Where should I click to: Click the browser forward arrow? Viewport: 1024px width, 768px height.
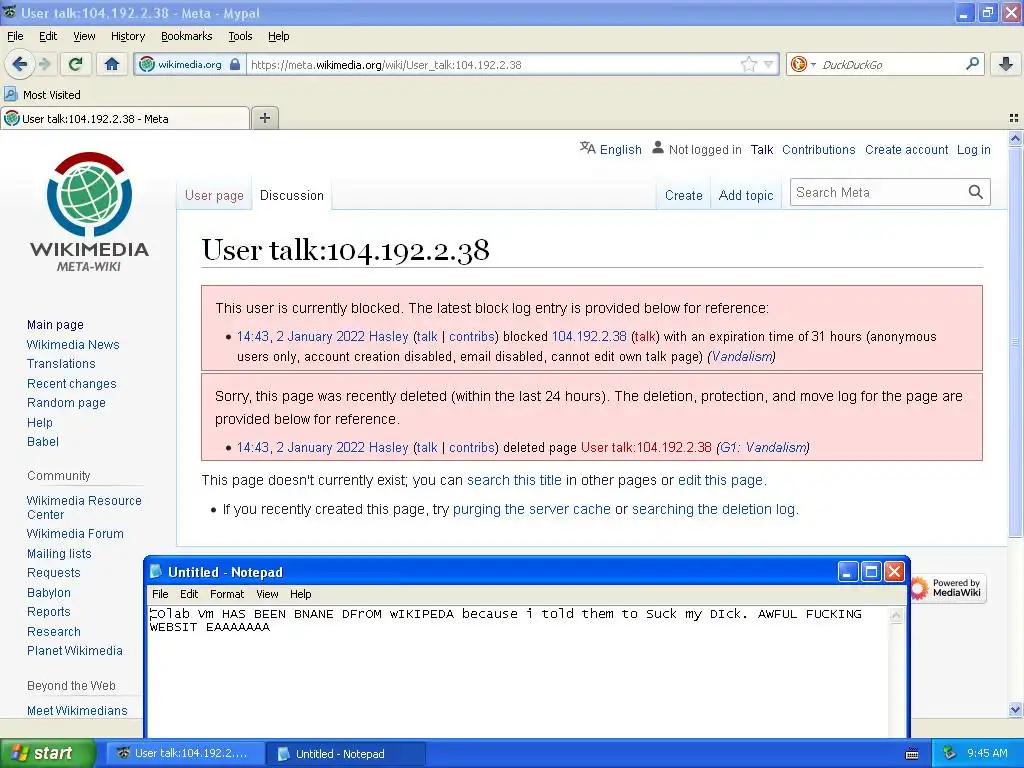44,64
